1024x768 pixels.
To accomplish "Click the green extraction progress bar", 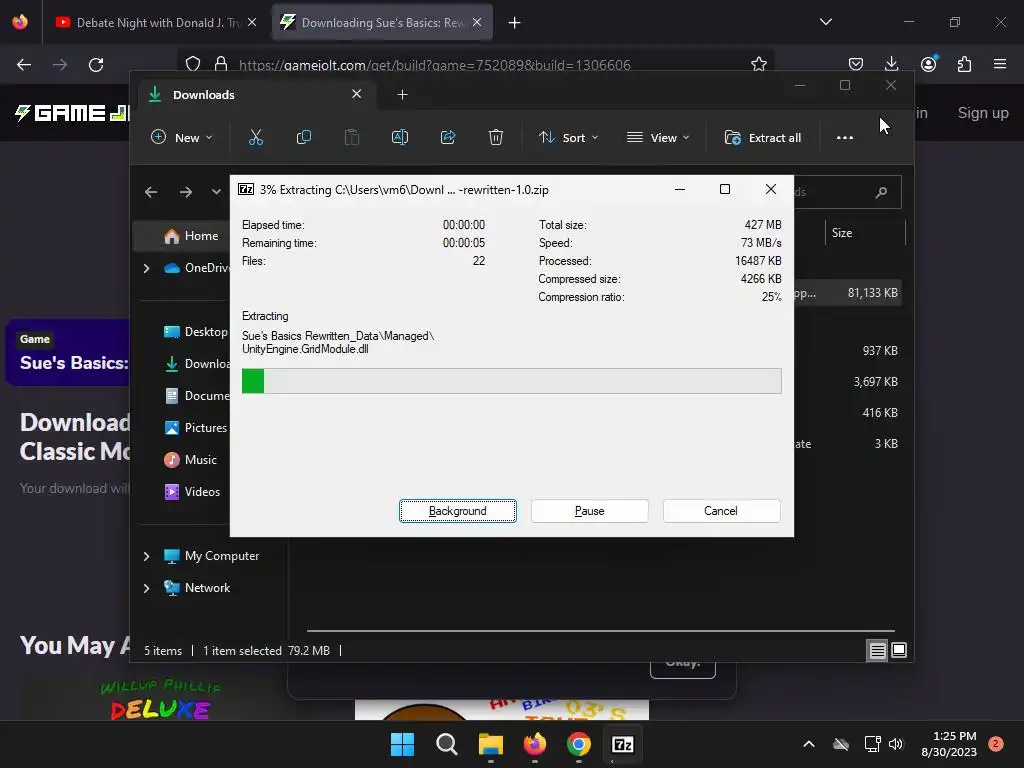I will pos(511,381).
